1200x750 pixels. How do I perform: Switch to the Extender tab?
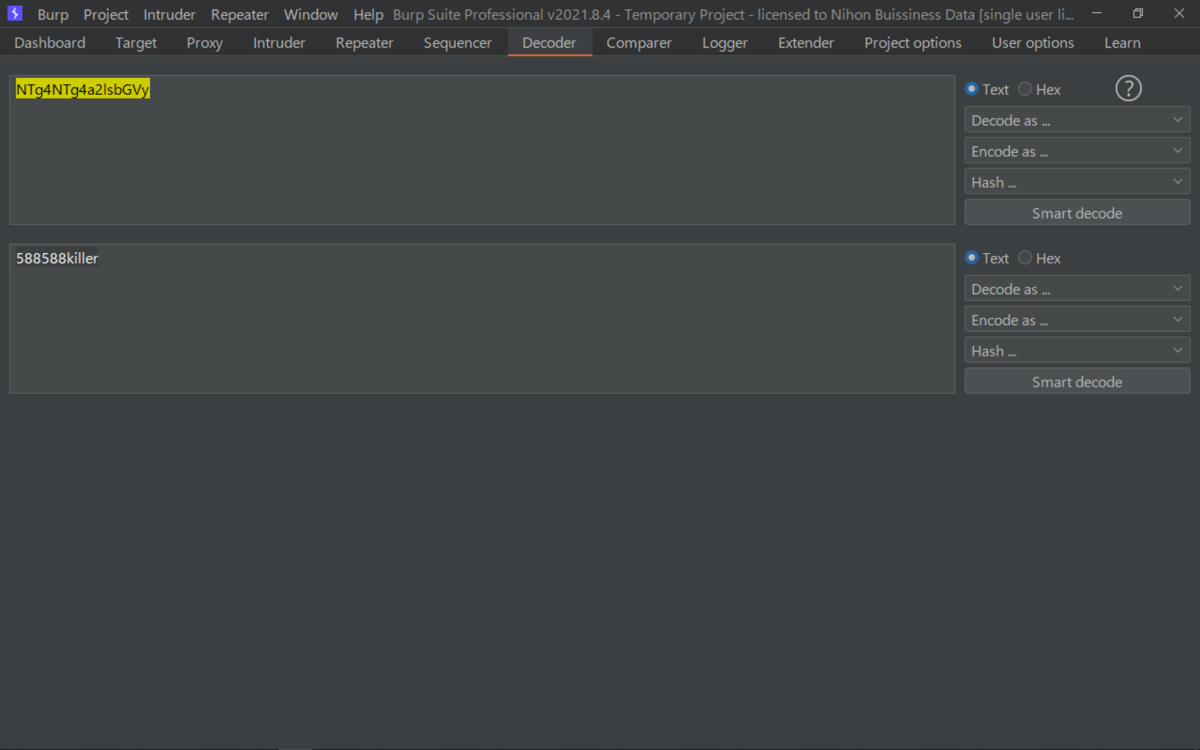pyautogui.click(x=806, y=43)
